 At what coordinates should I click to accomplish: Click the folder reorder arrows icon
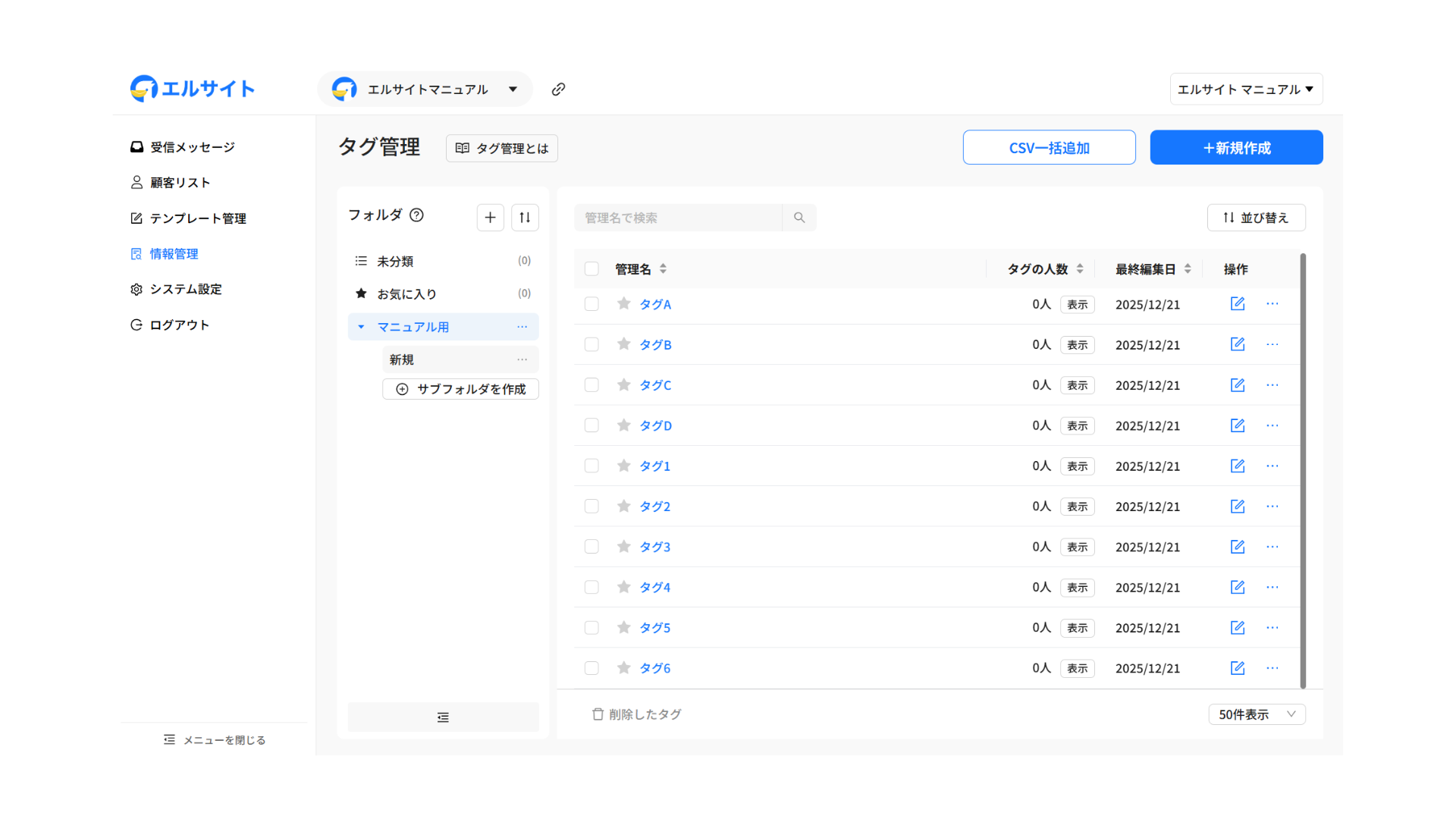click(x=525, y=218)
